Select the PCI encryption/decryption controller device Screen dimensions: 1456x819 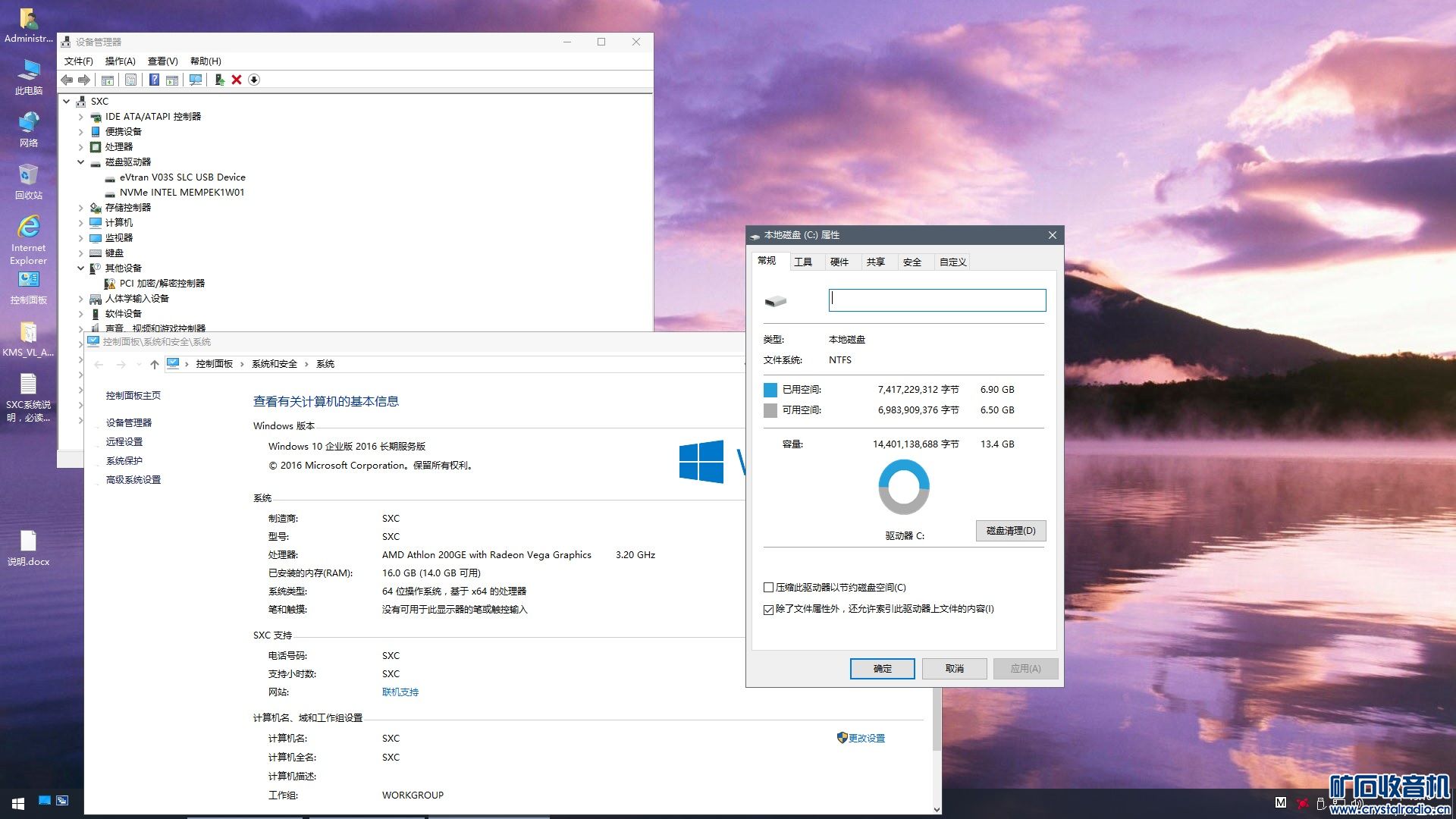click(162, 284)
